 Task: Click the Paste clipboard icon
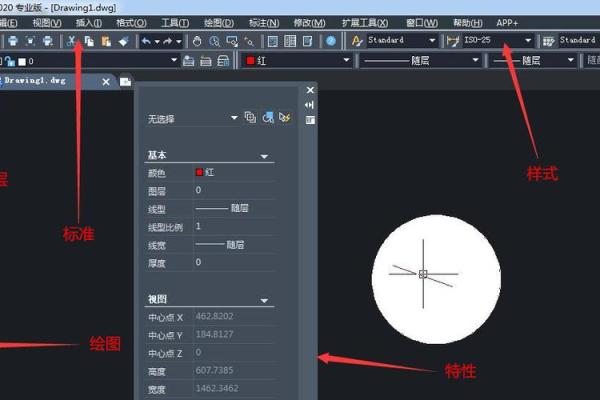[x=106, y=41]
